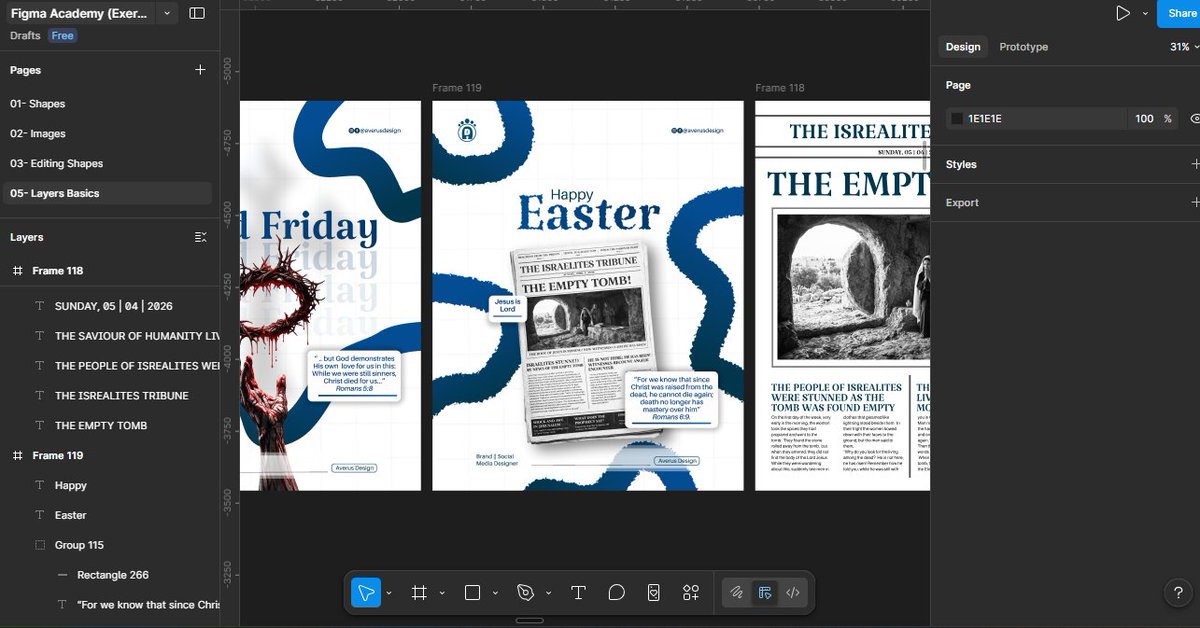Add a style with Styles plus icon
The image size is (1200, 628).
1195,164
